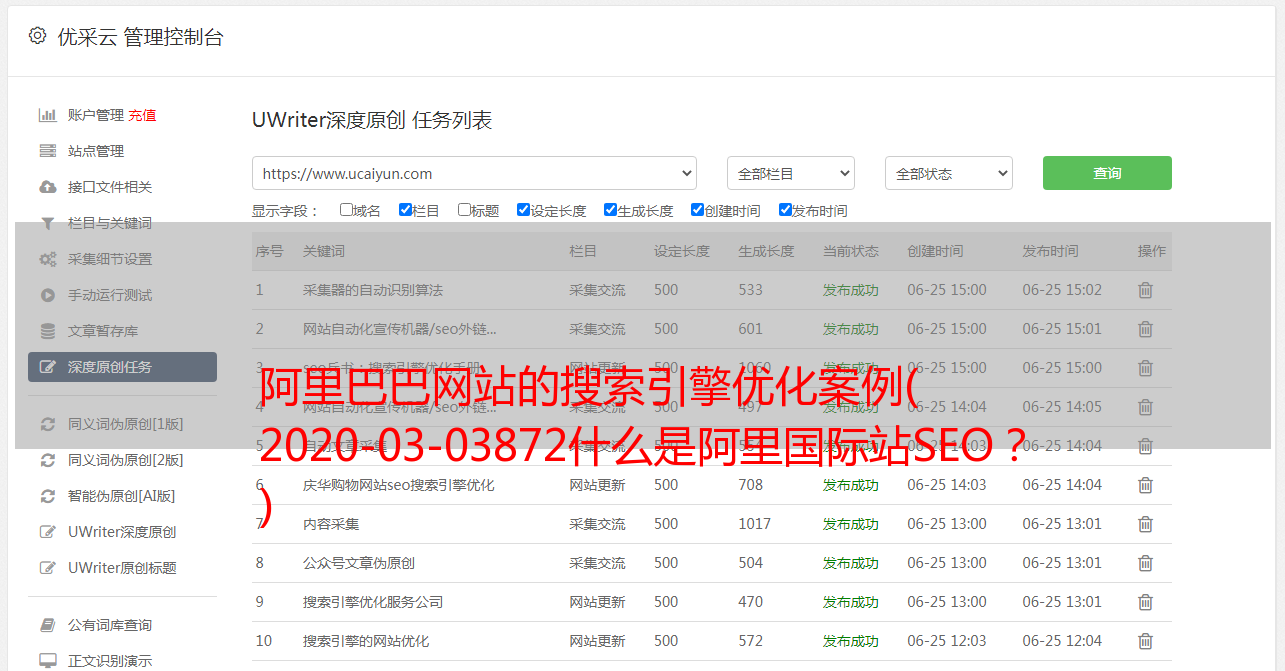This screenshot has width=1285, height=671.
Task: Open UWriter深度原创 in the sidebar
Action: 122,532
